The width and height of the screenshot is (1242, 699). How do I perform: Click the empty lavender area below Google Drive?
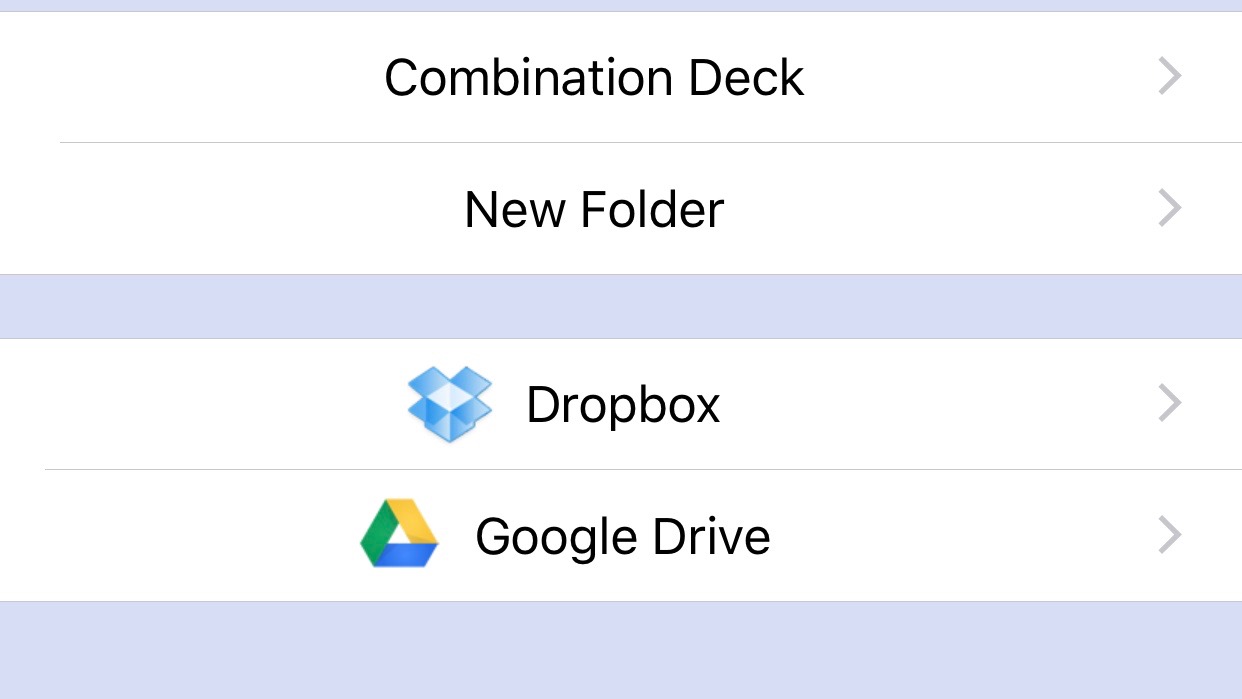[x=620, y=652]
